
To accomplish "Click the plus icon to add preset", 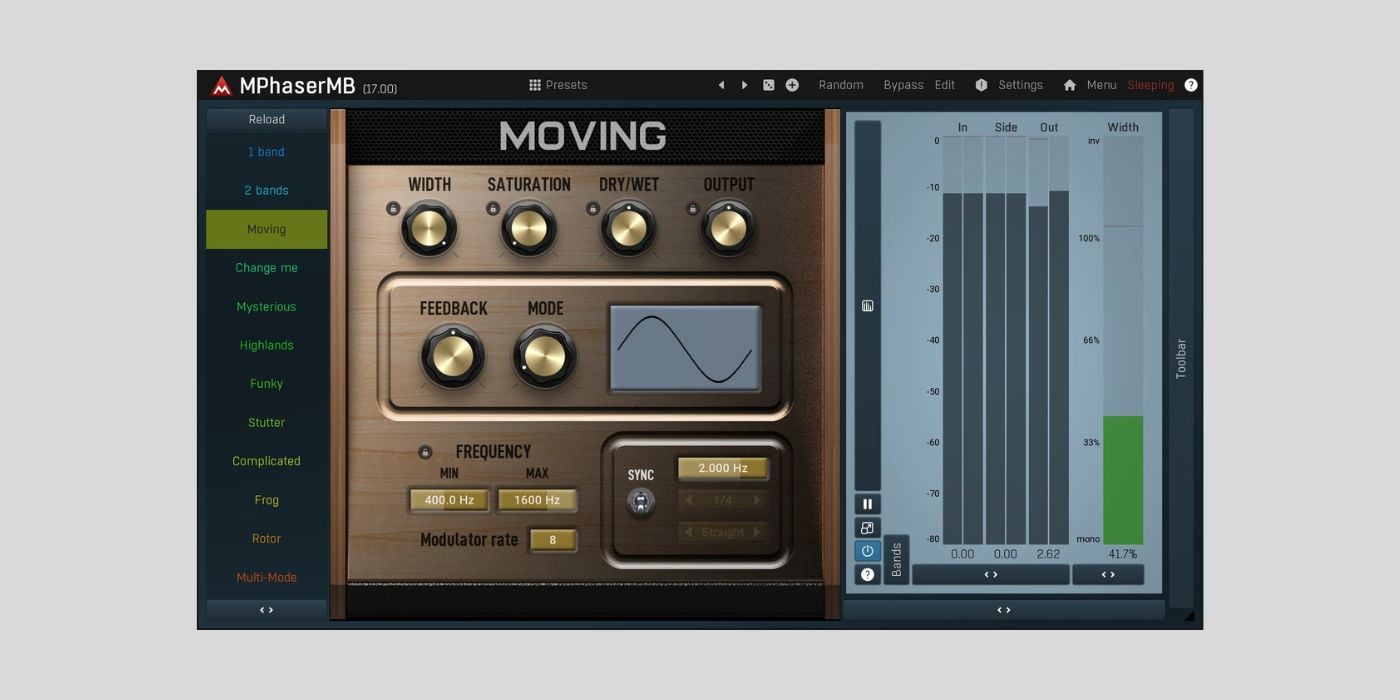I will tap(791, 85).
